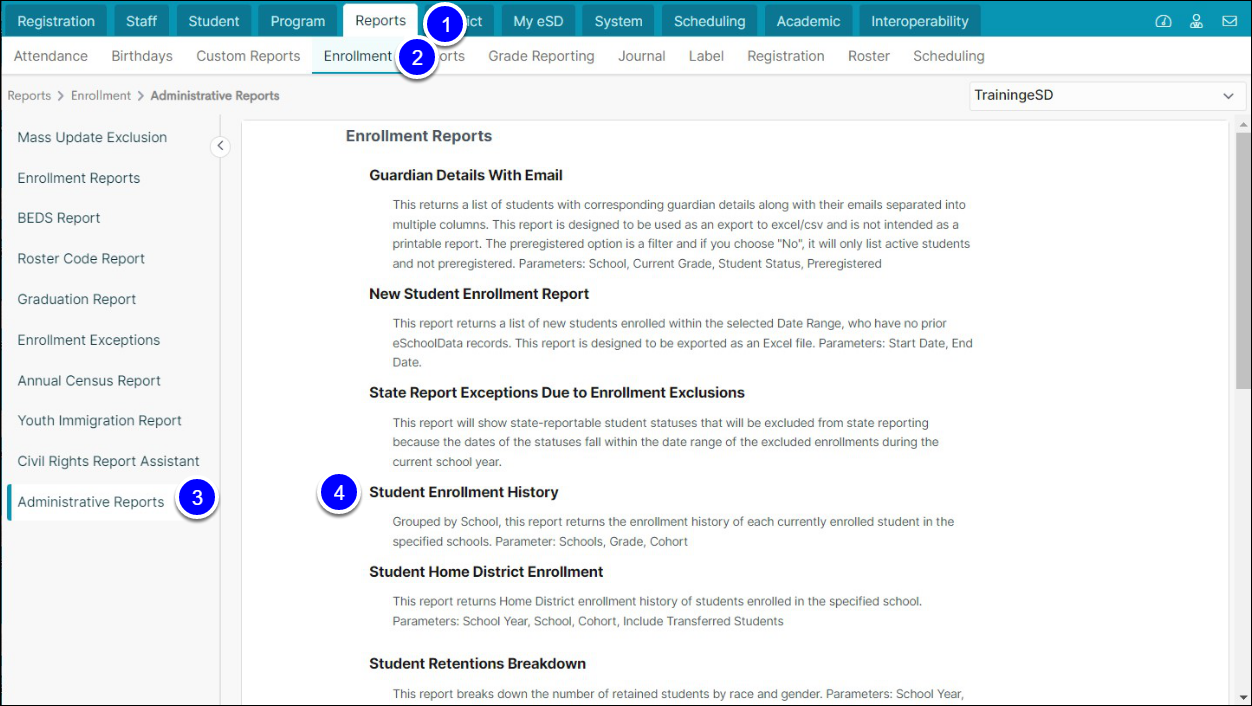This screenshot has height=706, width=1252.
Task: Open the Guardian Details With Email report
Action: tap(466, 175)
